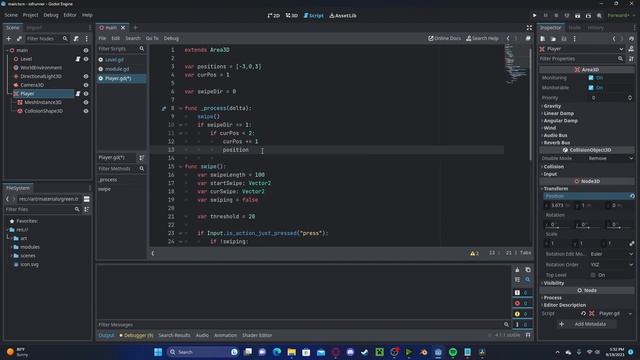Hide the MeshInstance3D node
Viewport: 640px width, 360px height.
pos(86,102)
